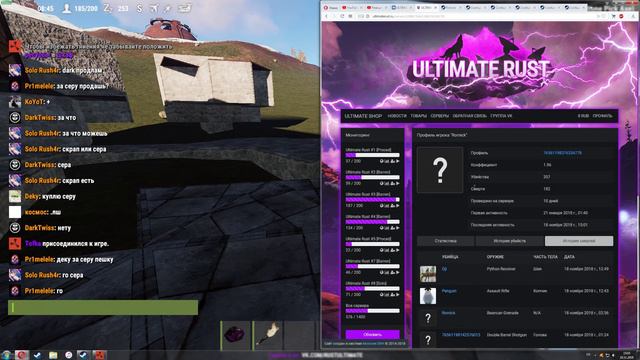This screenshot has width=640, height=360.
Task: Open the ТОВАРЫ menu item
Action: click(418, 116)
